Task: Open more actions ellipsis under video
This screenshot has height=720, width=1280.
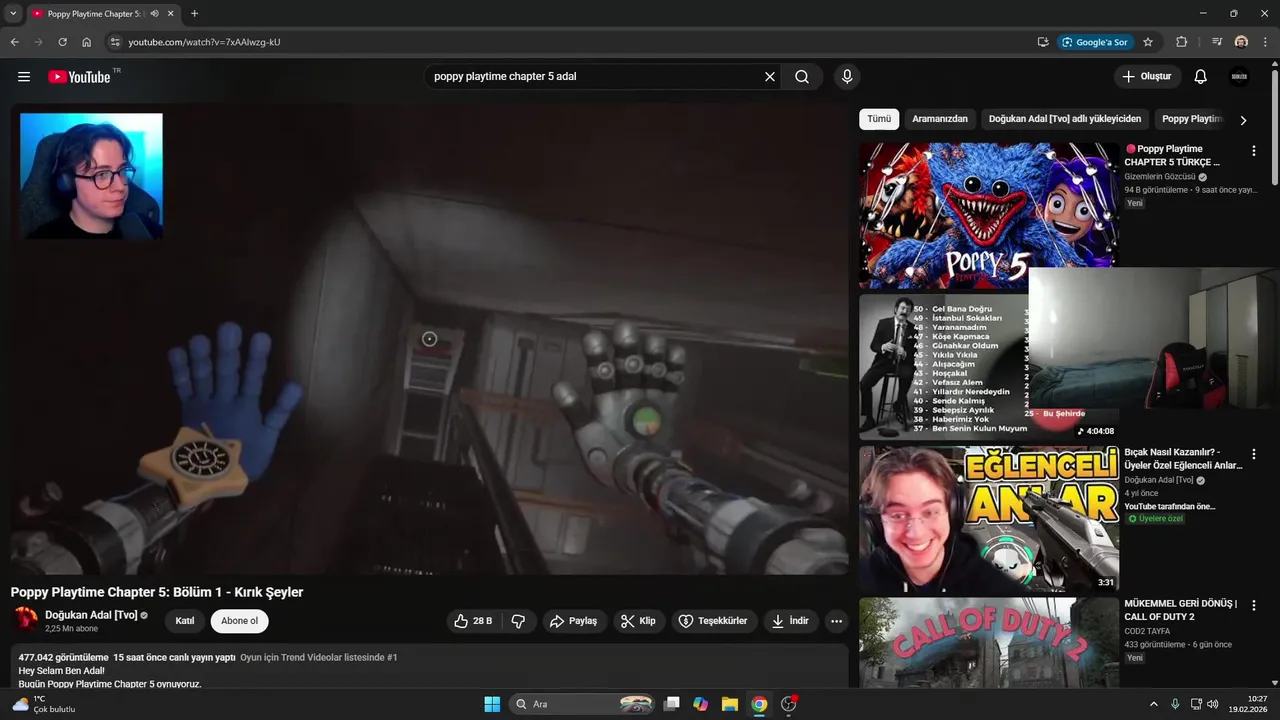Action: coord(836,621)
